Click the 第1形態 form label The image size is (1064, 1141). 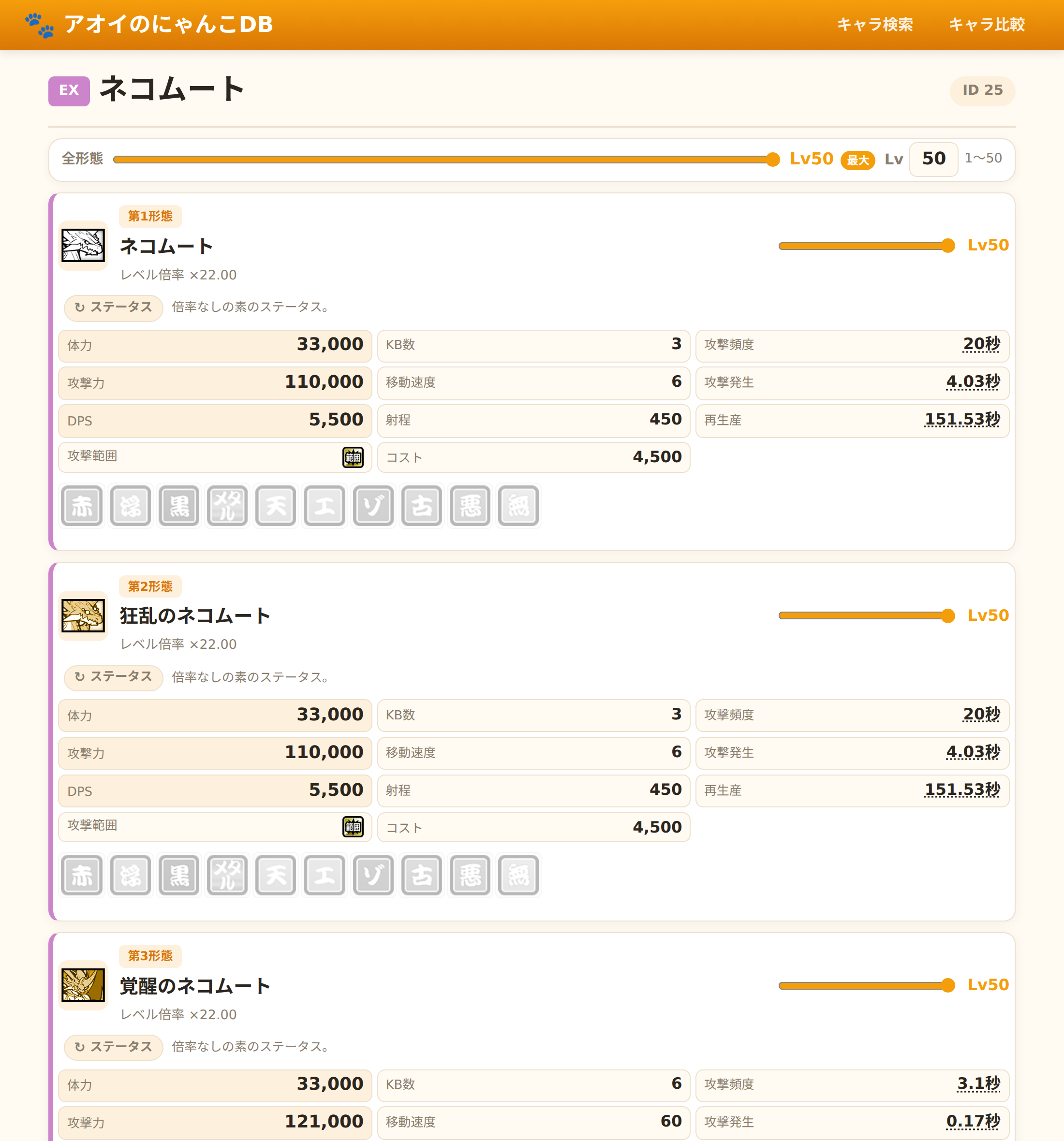click(x=150, y=217)
